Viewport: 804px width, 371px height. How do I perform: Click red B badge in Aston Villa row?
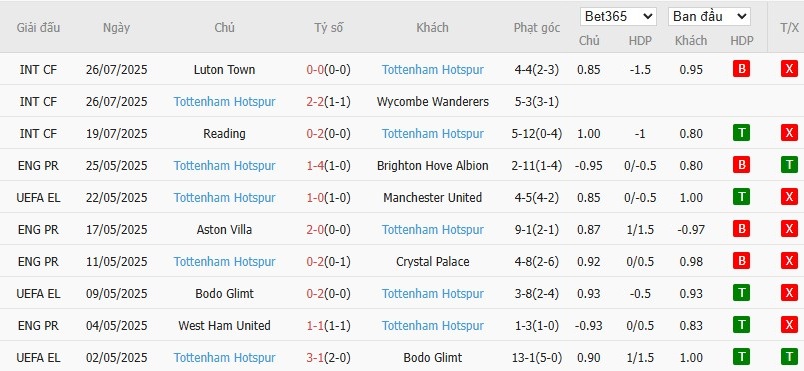click(741, 229)
